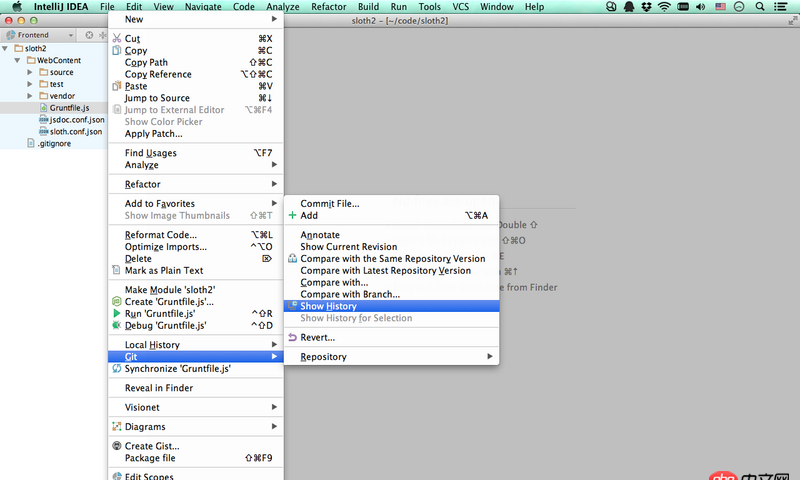Click the battery status icon
This screenshot has height=480, width=800.
pos(683,7)
